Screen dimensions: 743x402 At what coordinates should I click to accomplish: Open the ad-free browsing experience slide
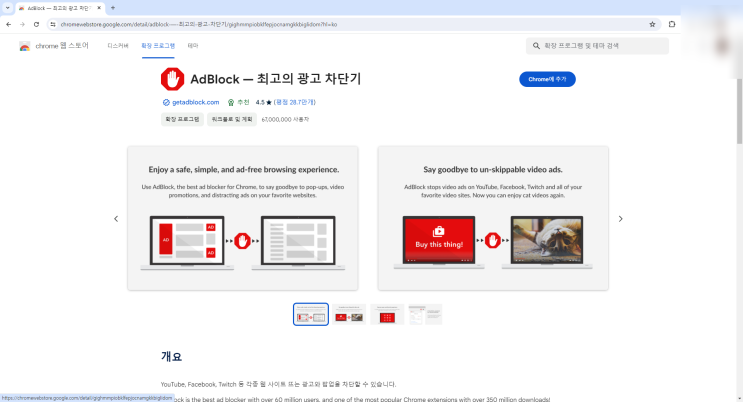243,218
